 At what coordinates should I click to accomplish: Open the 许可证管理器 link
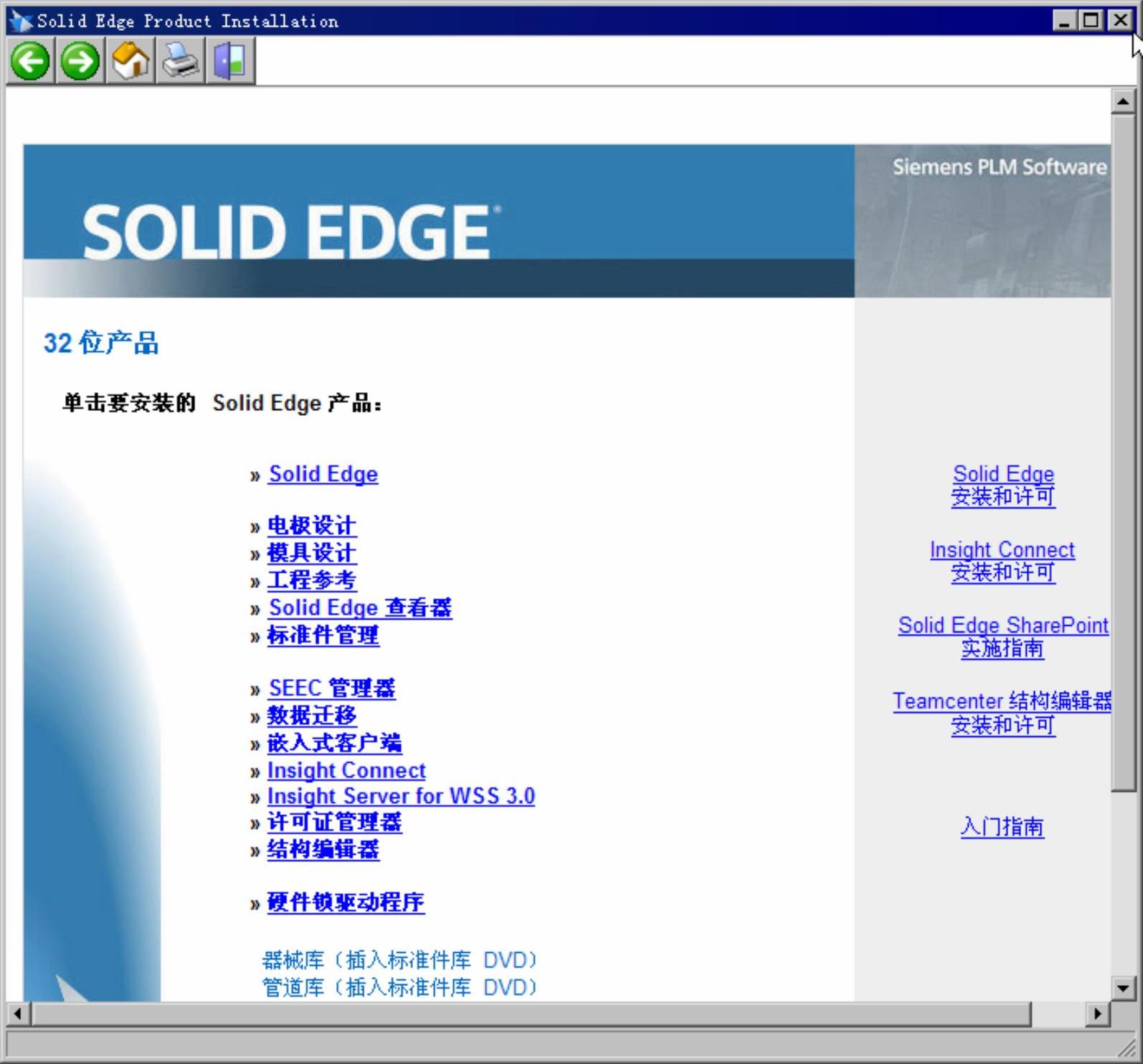click(335, 822)
